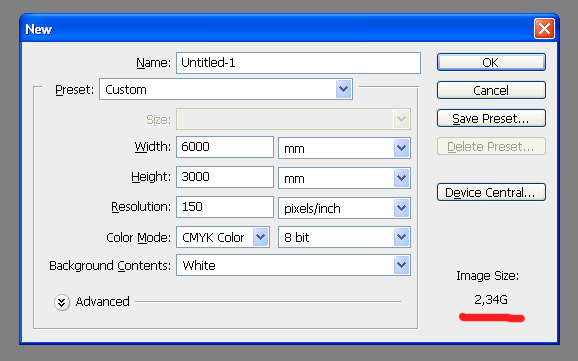
Task: Open Background Contents dropdown showing White
Action: [x=293, y=265]
